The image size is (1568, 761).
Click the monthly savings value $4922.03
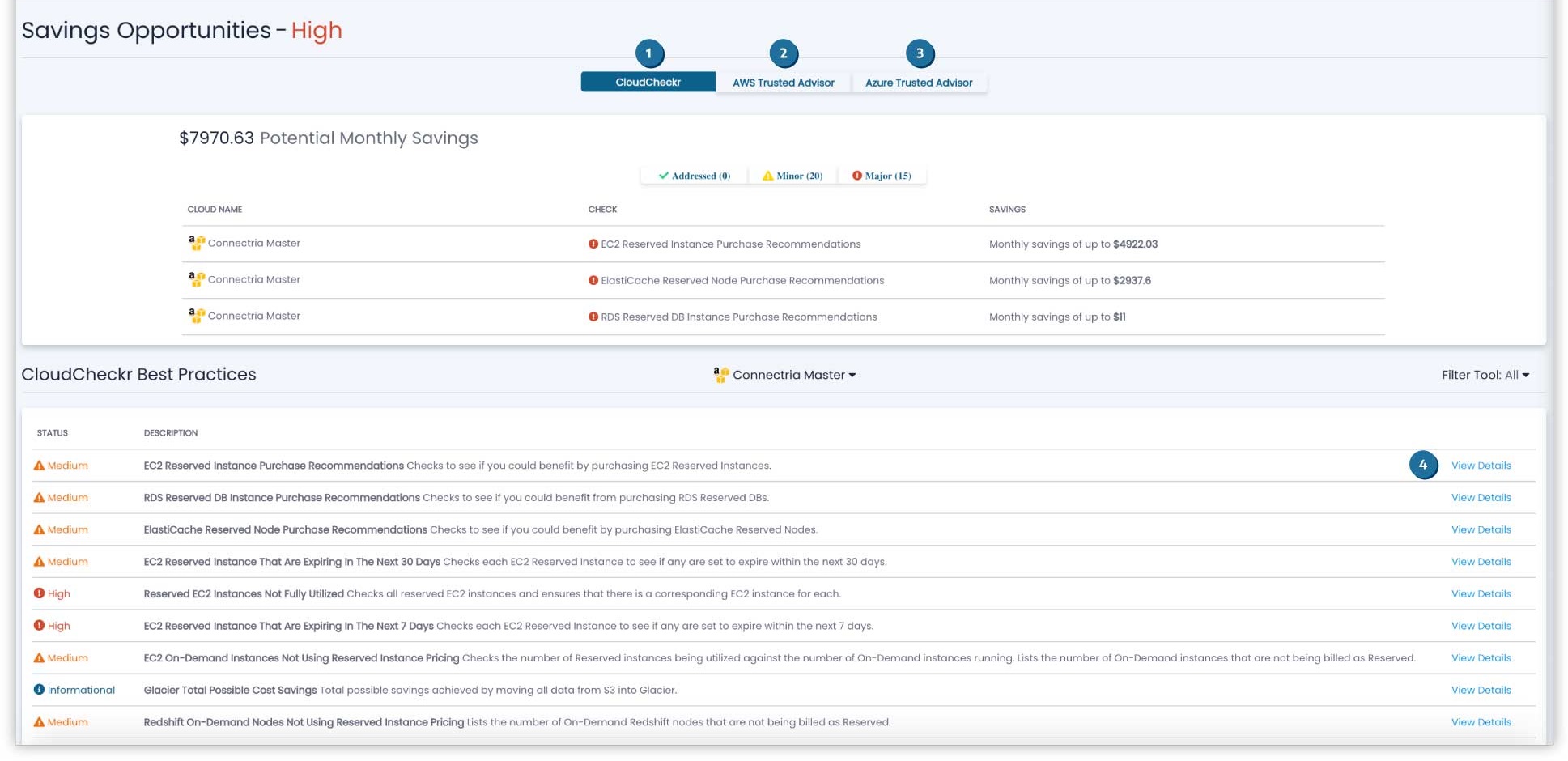1135,244
